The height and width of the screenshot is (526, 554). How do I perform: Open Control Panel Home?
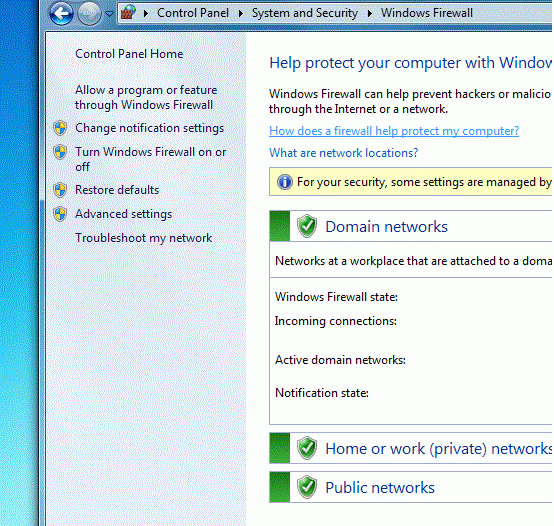pyautogui.click(x=129, y=54)
